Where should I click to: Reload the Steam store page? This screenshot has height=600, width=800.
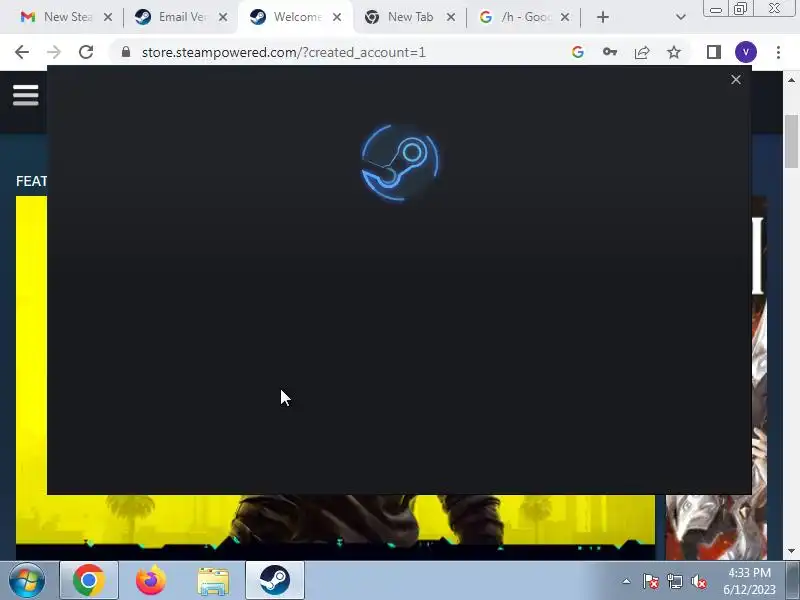tap(86, 52)
